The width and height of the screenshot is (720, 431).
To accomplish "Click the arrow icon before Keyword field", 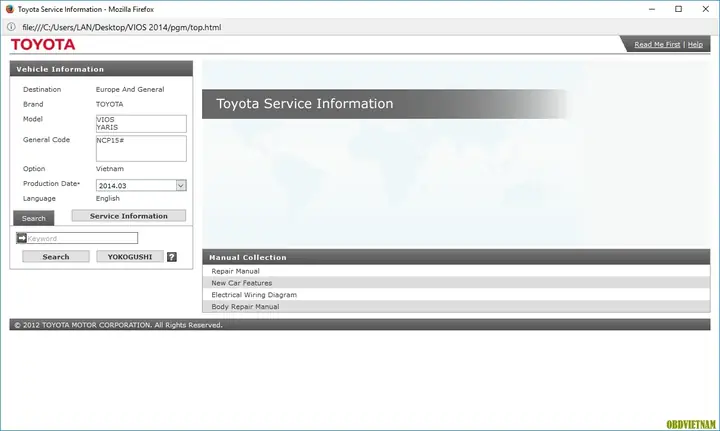I will (x=22, y=238).
